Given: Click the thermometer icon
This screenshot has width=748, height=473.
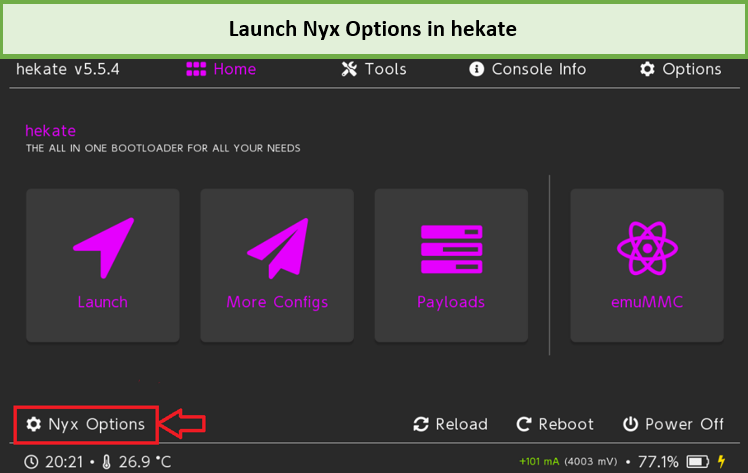Looking at the screenshot, I should (106, 462).
